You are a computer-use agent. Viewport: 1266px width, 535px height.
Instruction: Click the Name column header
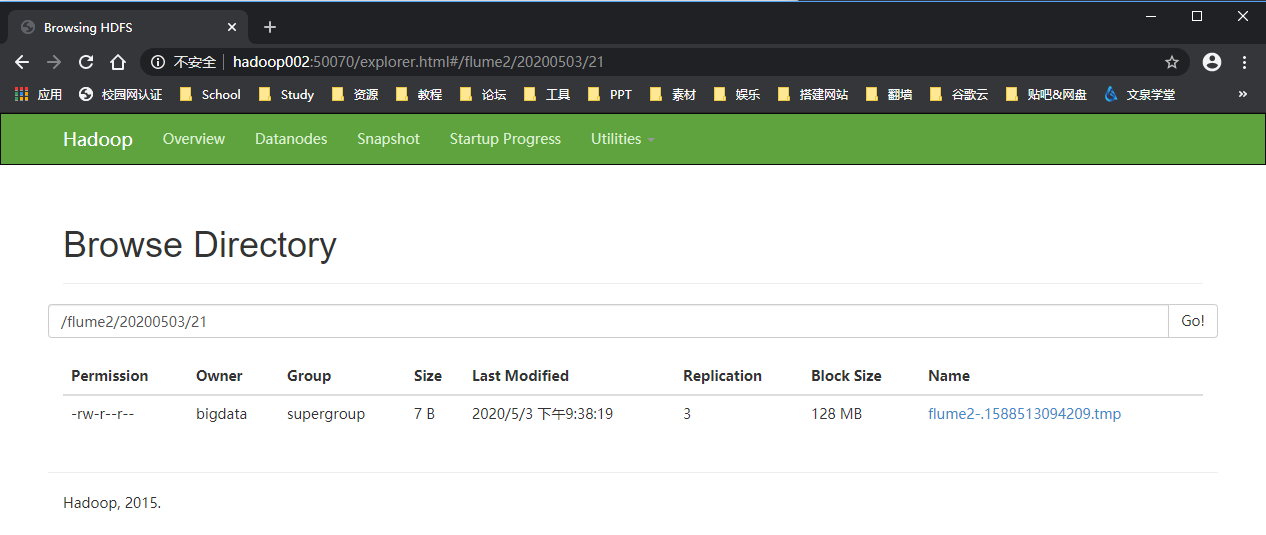[949, 376]
